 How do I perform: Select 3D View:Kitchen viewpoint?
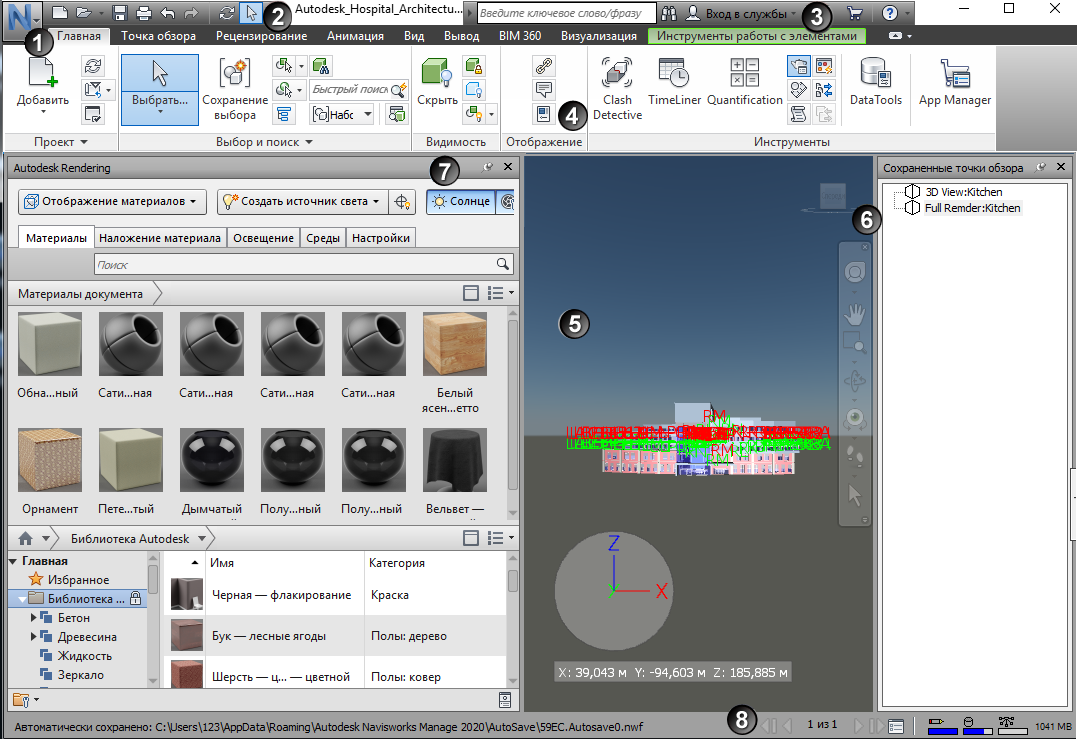click(x=963, y=192)
